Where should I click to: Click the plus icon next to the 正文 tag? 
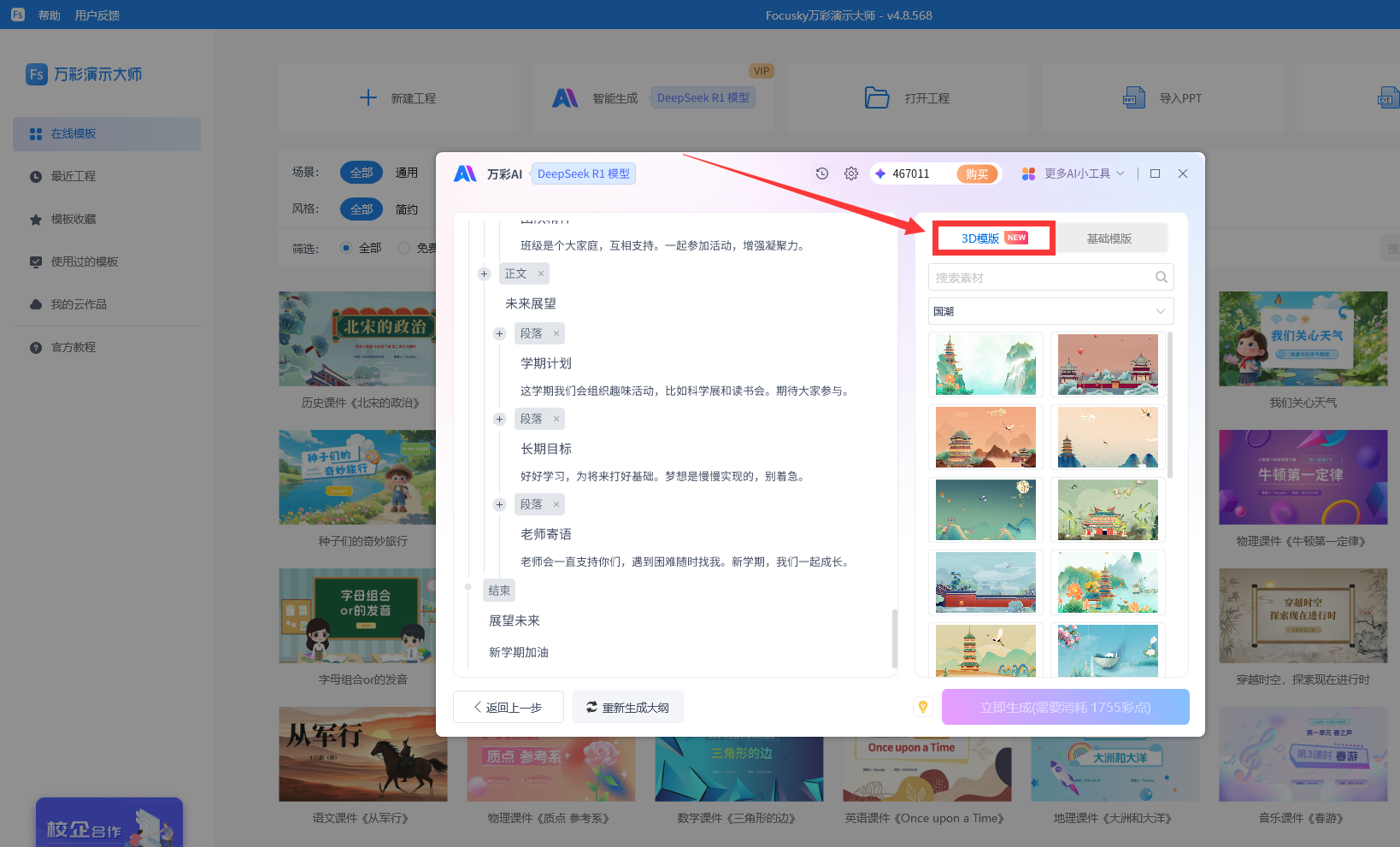pyautogui.click(x=484, y=274)
